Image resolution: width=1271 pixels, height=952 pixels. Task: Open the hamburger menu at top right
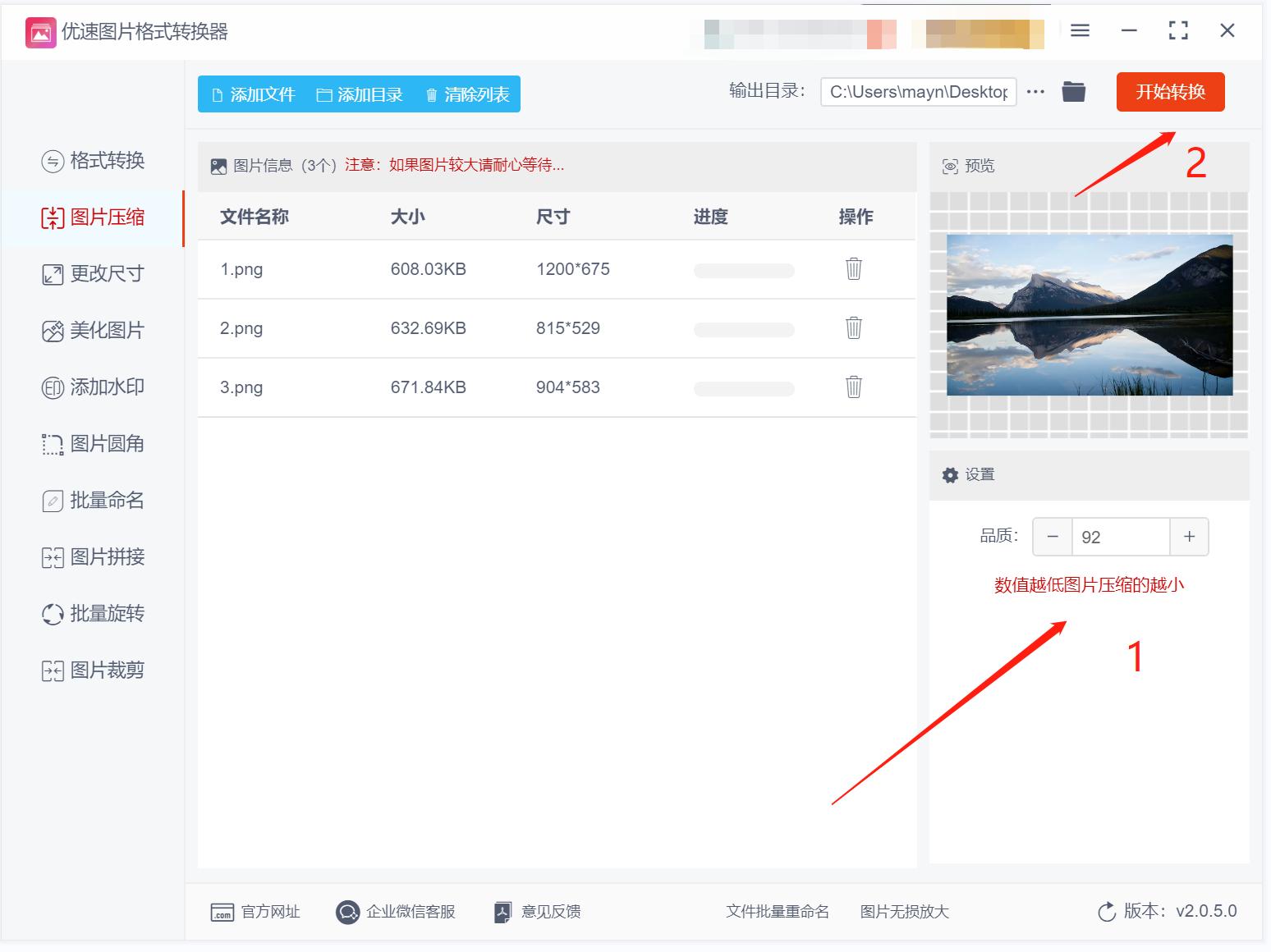point(1080,31)
